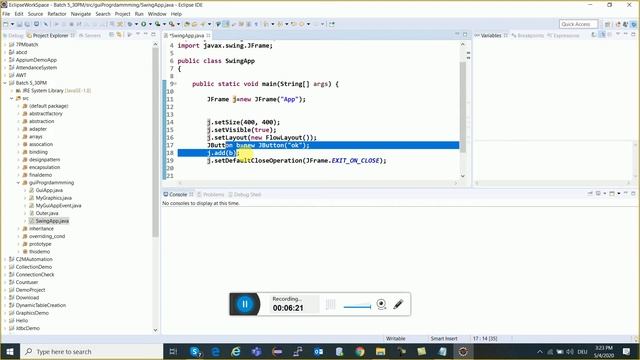
Task: Pause the screen recording
Action: point(245,304)
